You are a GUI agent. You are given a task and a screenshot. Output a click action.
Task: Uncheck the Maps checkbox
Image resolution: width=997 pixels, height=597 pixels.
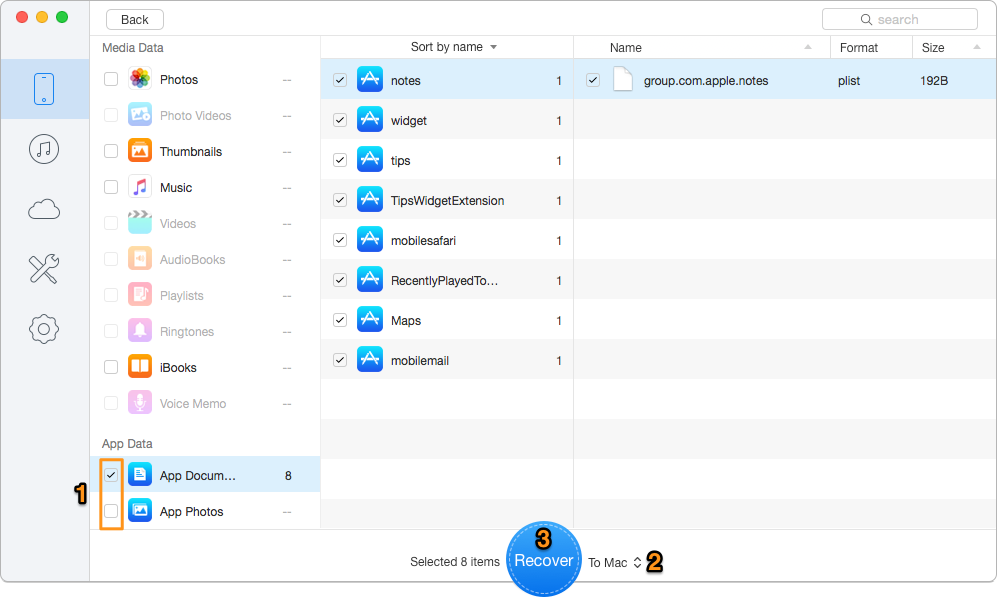340,320
